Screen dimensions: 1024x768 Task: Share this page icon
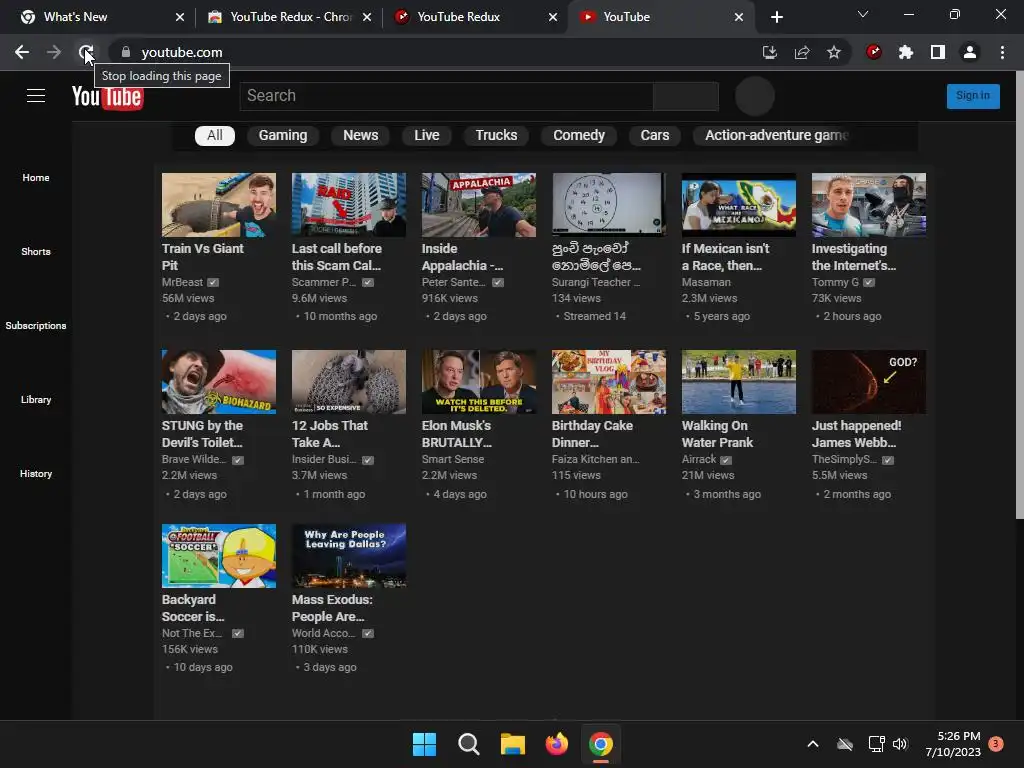point(802,52)
